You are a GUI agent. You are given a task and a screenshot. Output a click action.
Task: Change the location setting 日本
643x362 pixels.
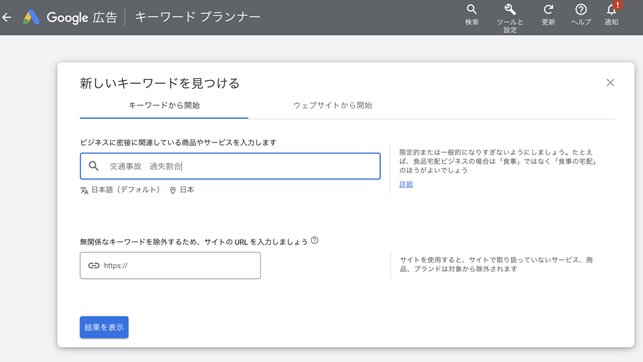(182, 190)
